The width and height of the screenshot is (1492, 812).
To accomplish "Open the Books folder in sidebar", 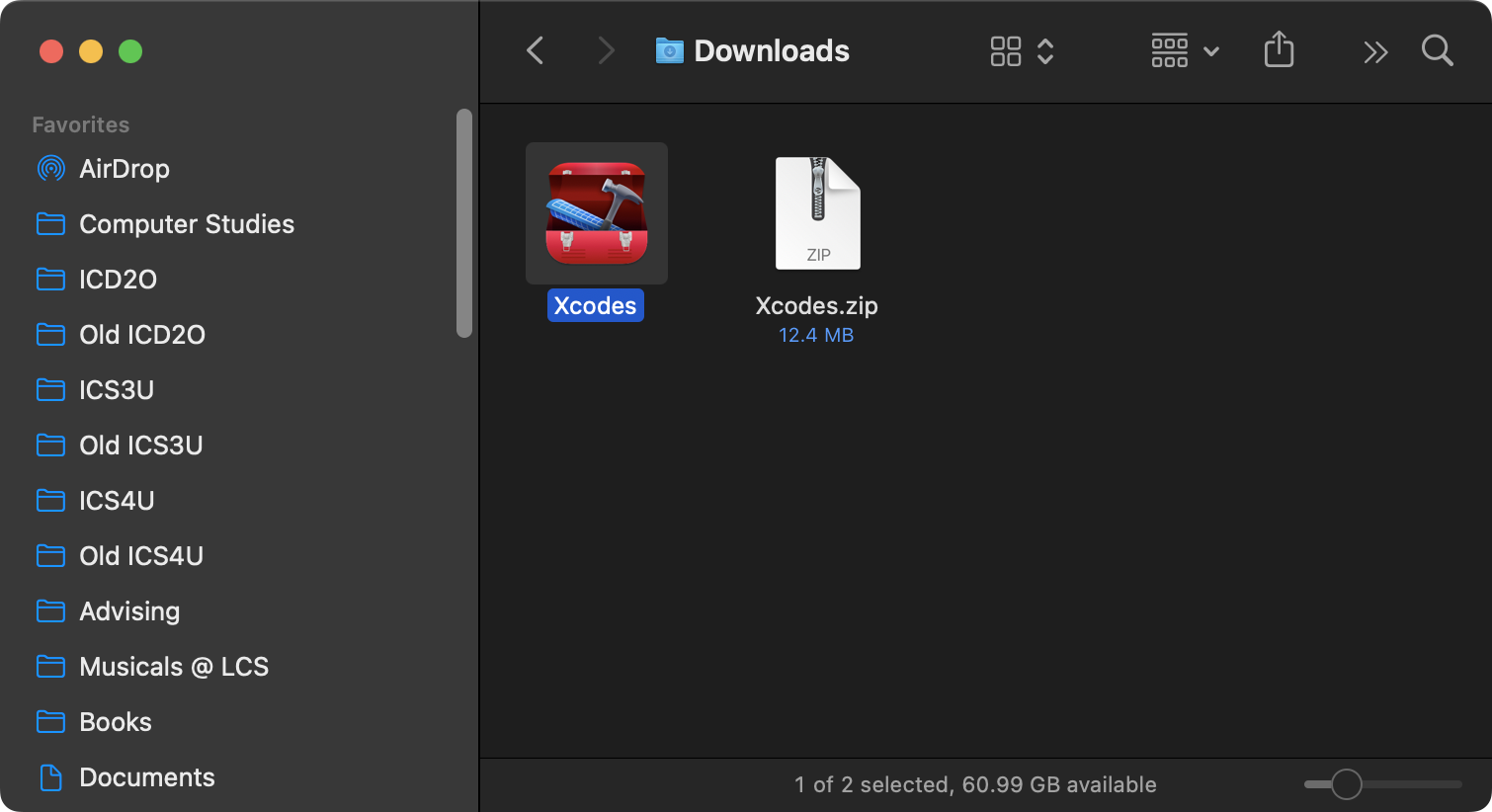I will (115, 722).
